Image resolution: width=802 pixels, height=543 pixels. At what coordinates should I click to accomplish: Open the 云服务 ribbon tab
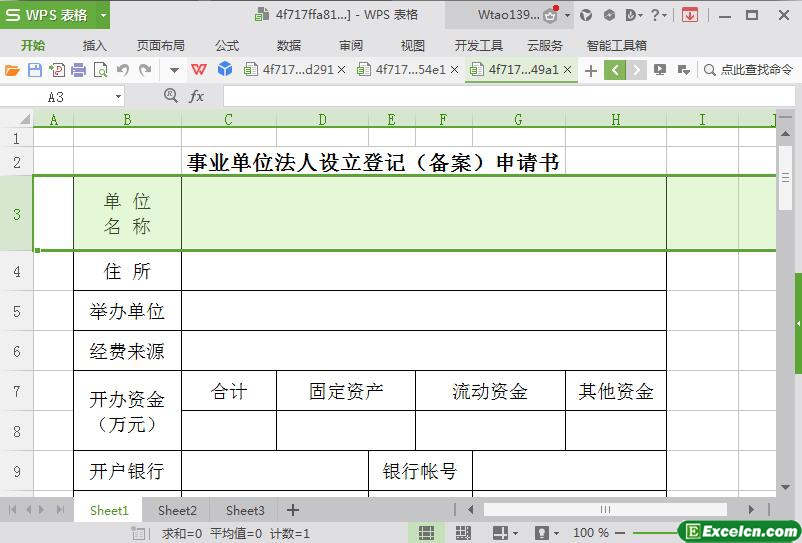coord(545,46)
